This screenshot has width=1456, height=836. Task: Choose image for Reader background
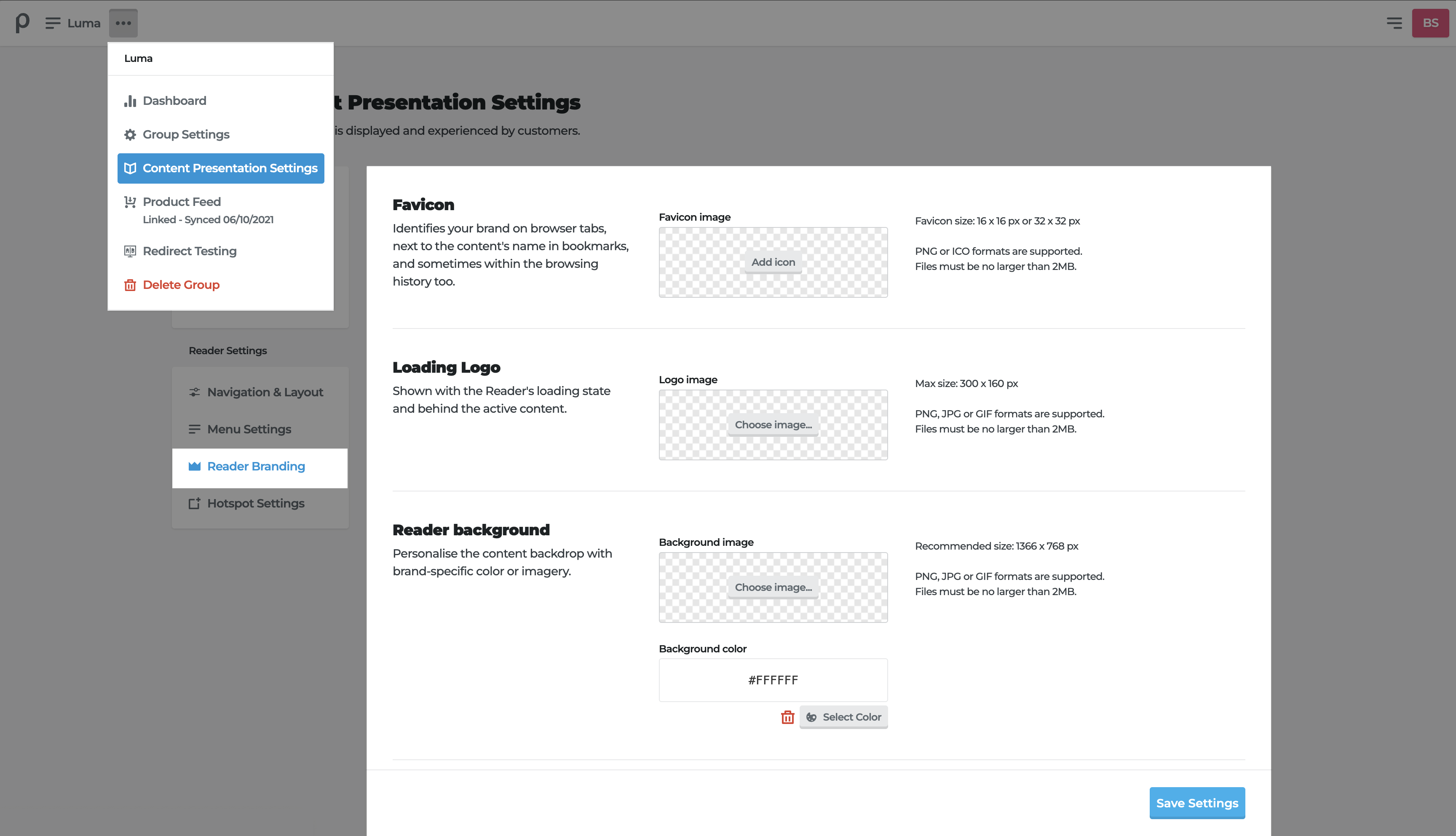click(773, 588)
